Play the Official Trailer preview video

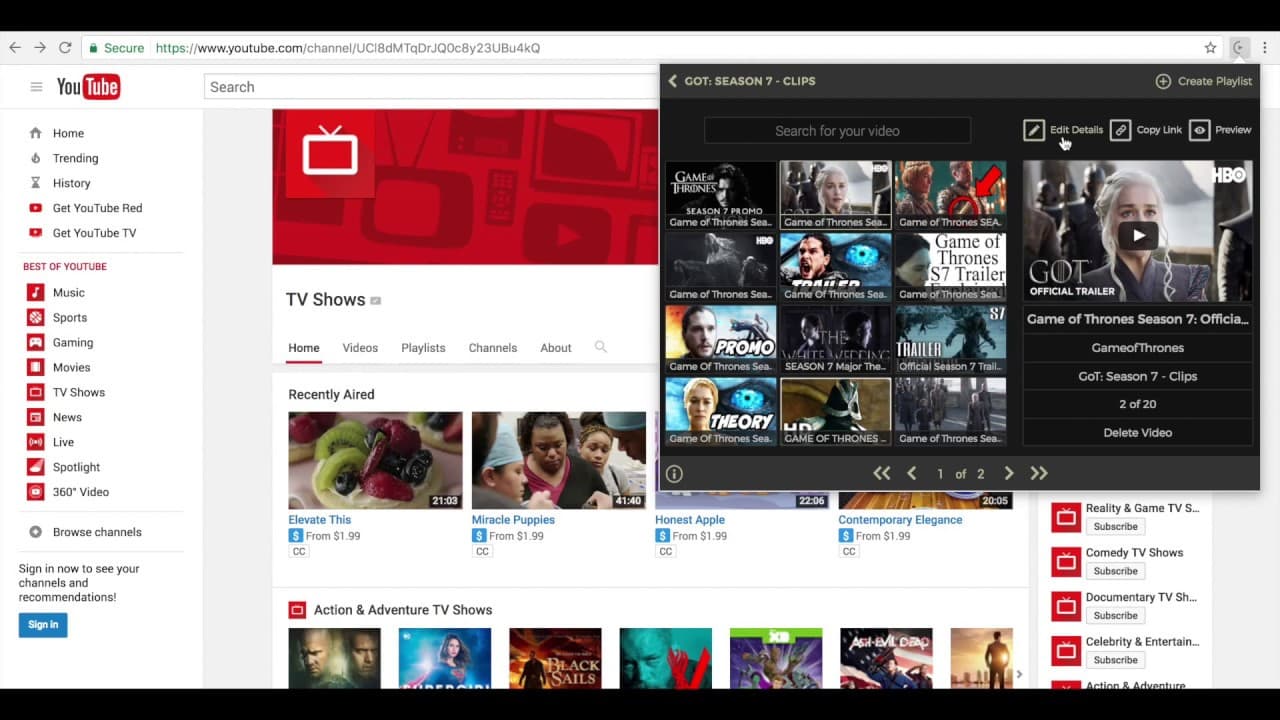pos(1138,235)
